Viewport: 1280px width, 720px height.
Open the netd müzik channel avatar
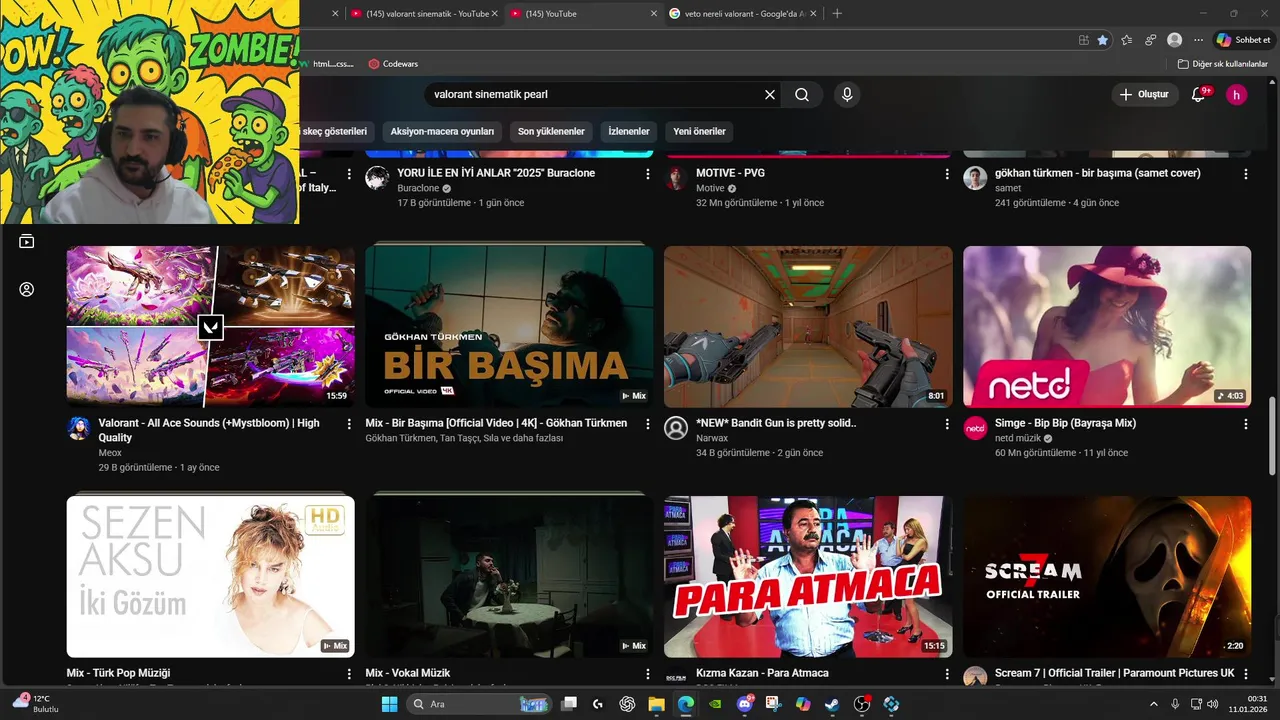975,428
